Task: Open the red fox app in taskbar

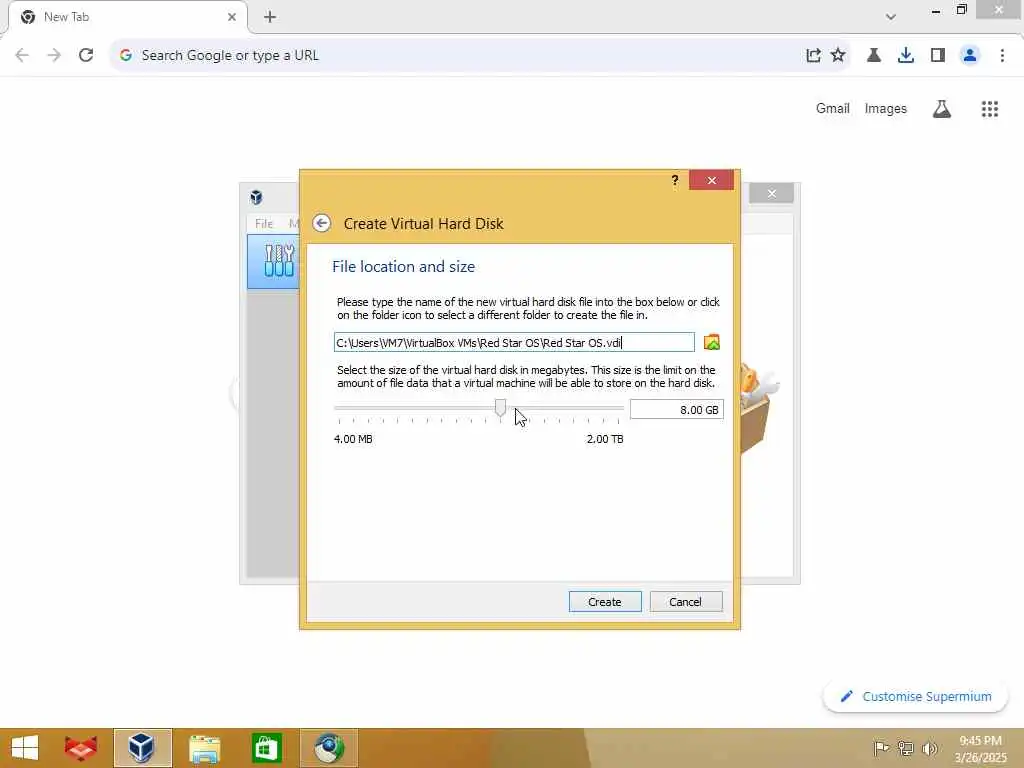Action: [x=80, y=748]
